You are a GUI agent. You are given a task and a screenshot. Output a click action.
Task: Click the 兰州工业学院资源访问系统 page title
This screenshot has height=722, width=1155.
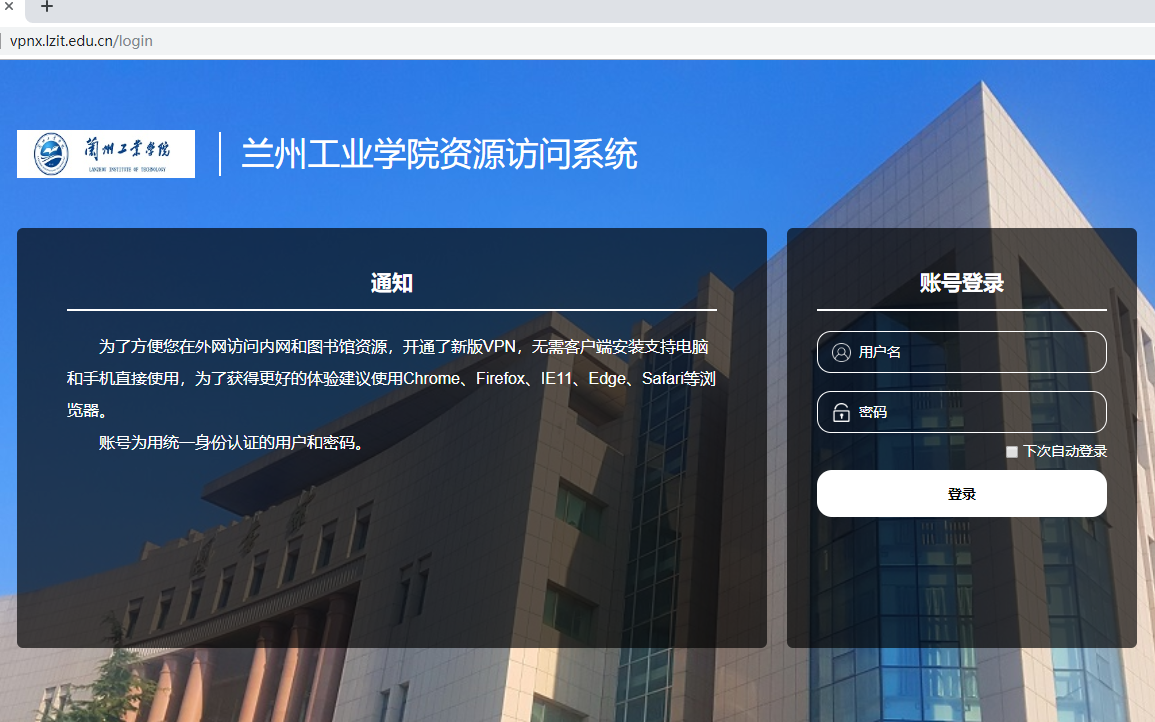(x=439, y=155)
